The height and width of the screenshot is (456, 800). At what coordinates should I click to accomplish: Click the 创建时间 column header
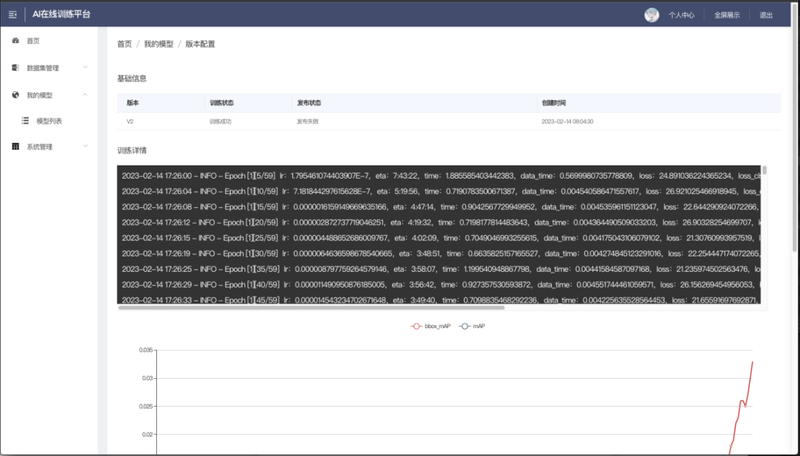(x=554, y=103)
